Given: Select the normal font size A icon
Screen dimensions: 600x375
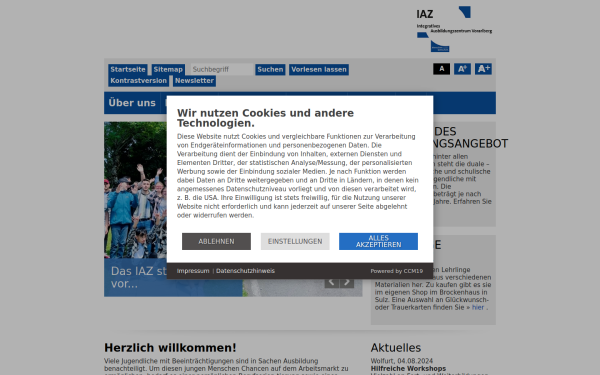Looking at the screenshot, I should point(441,69).
